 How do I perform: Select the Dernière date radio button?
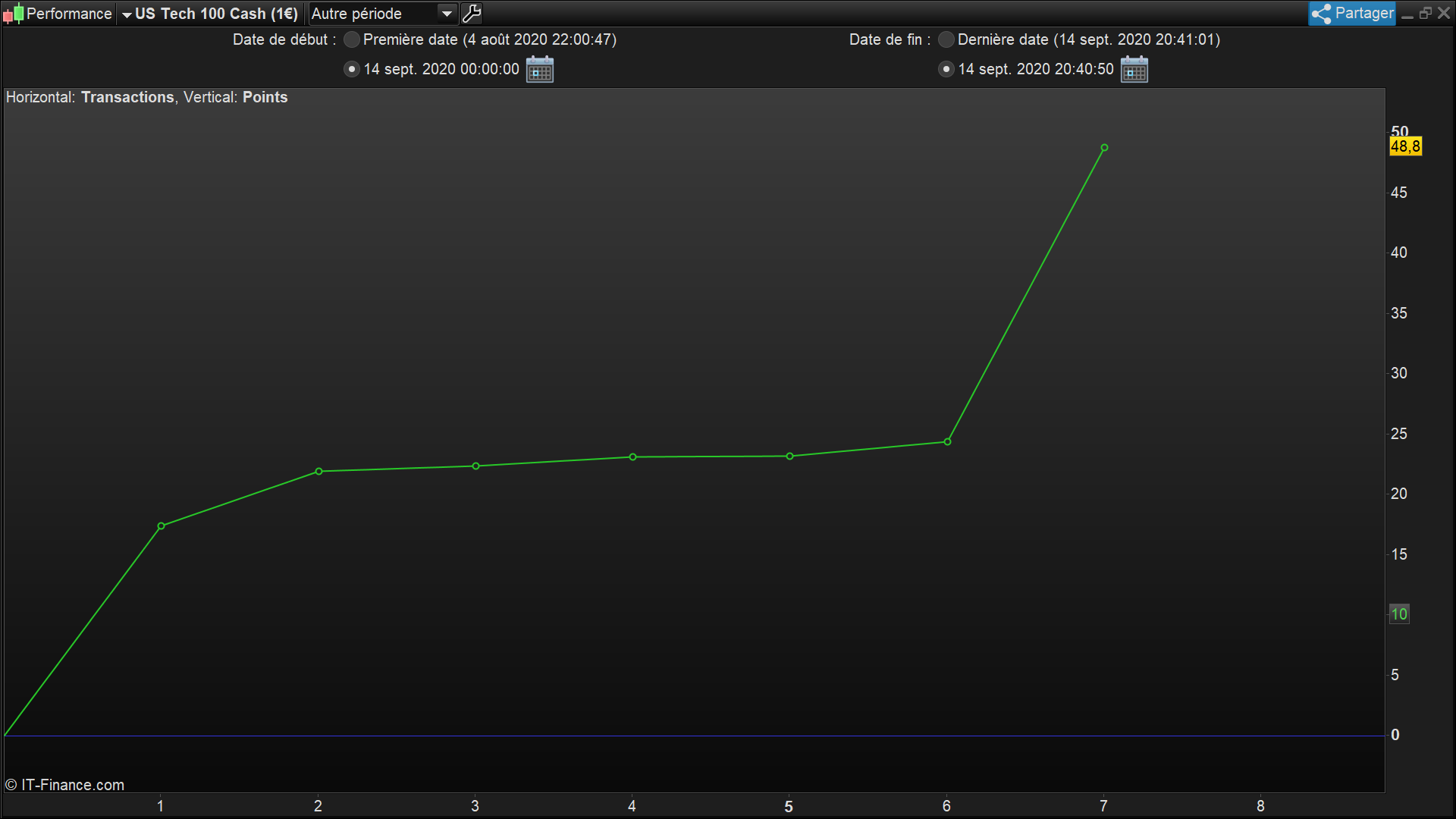click(946, 39)
